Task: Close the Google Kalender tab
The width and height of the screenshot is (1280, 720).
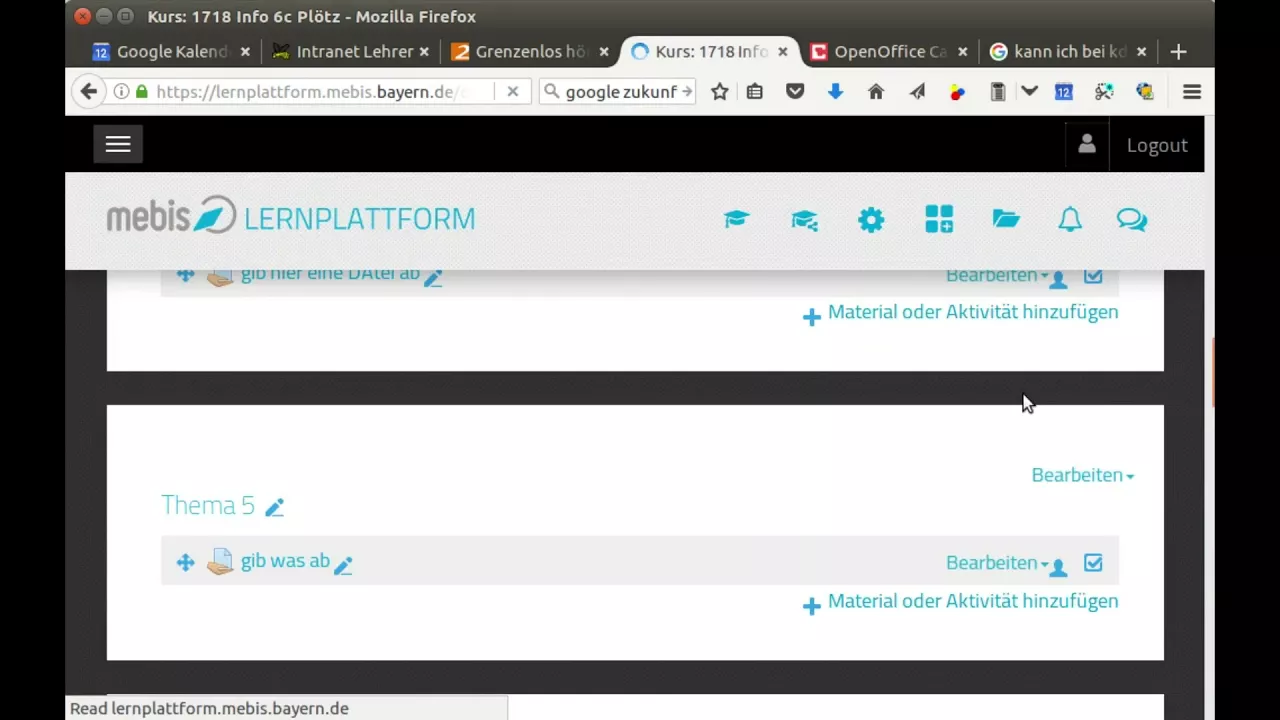Action: (244, 51)
